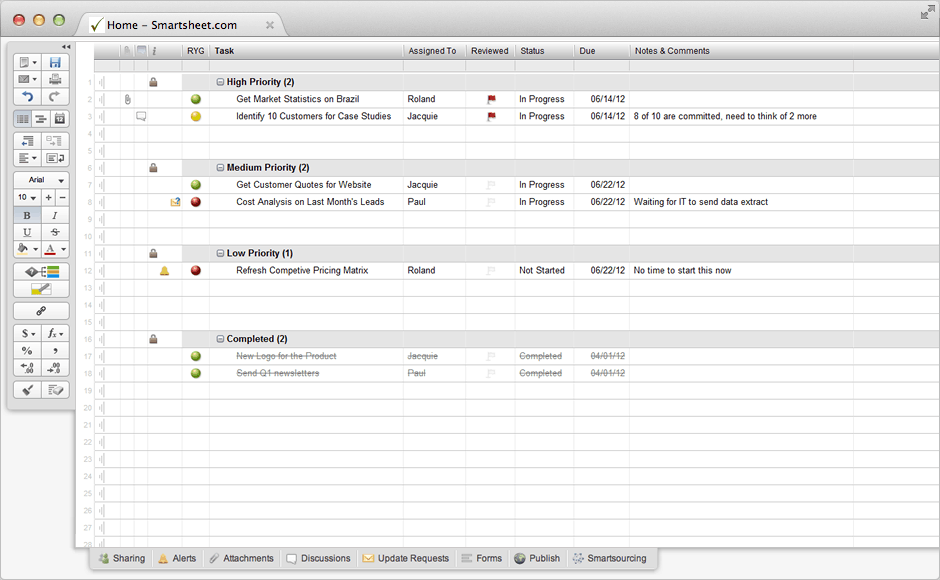Click red status ball for Refresh Pricing Matrix
Viewport: 940px width, 580px height.
(x=196, y=270)
